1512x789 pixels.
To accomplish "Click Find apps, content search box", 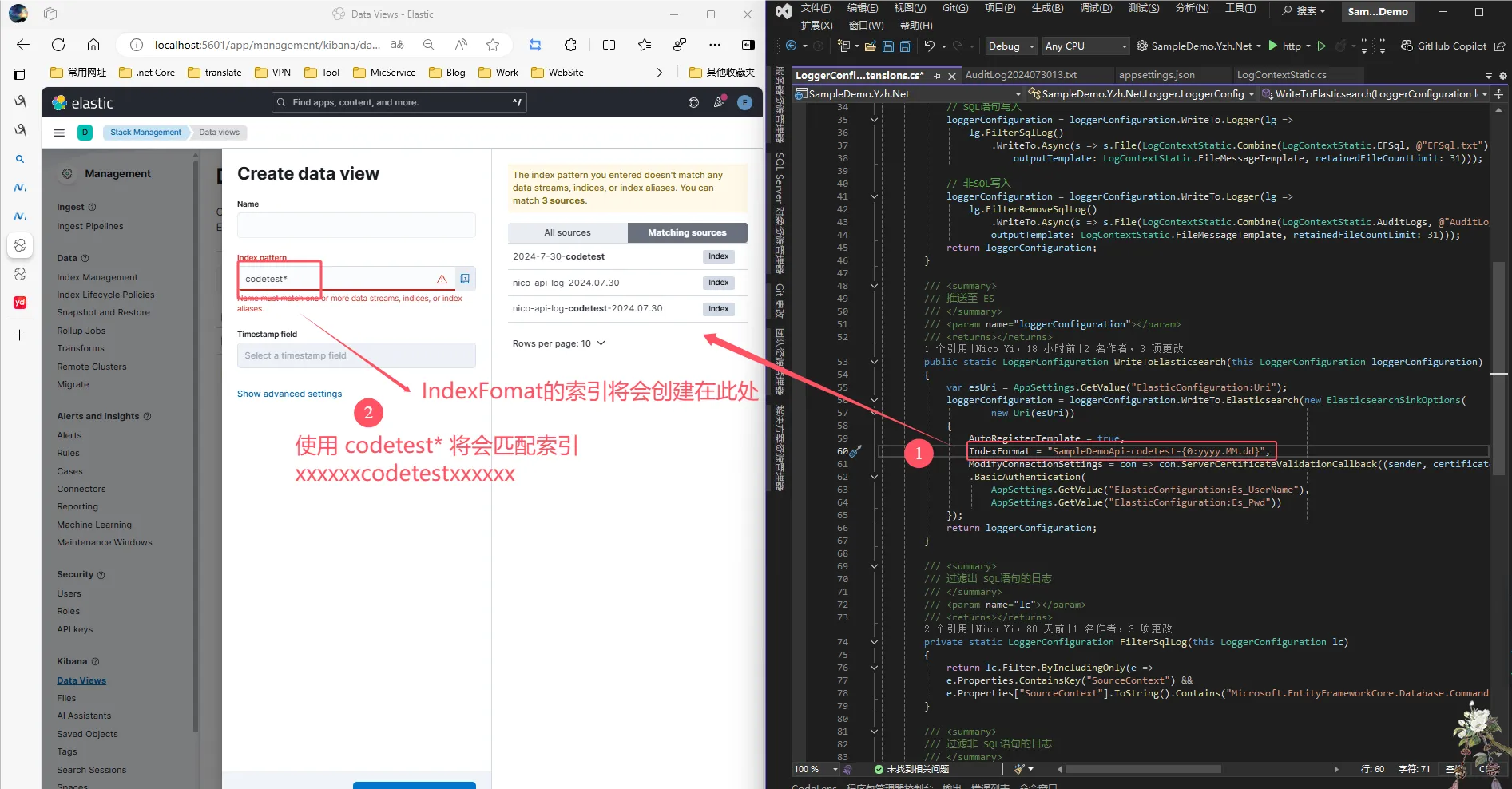I will click(399, 102).
